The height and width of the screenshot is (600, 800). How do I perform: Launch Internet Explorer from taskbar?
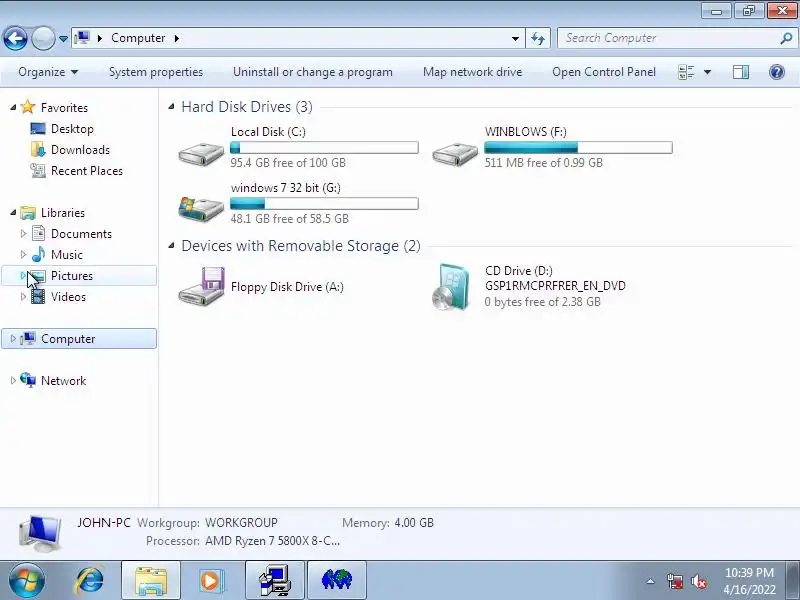point(90,580)
